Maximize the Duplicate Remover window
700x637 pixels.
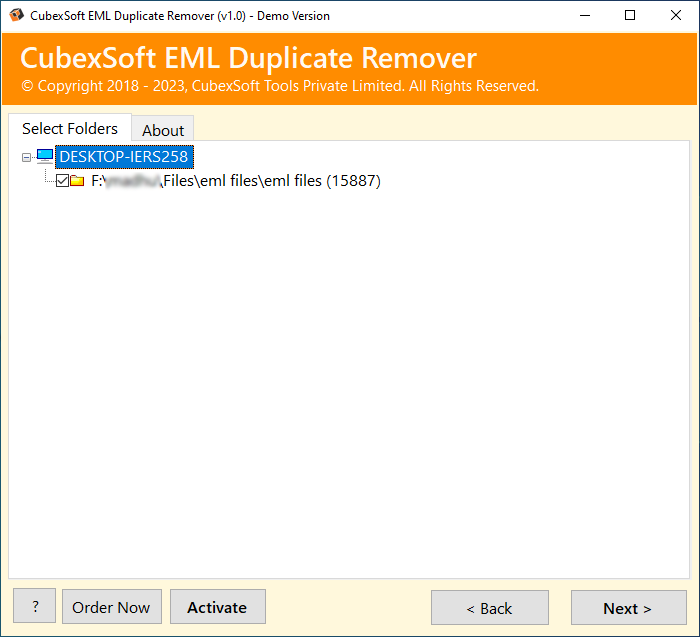[630, 16]
